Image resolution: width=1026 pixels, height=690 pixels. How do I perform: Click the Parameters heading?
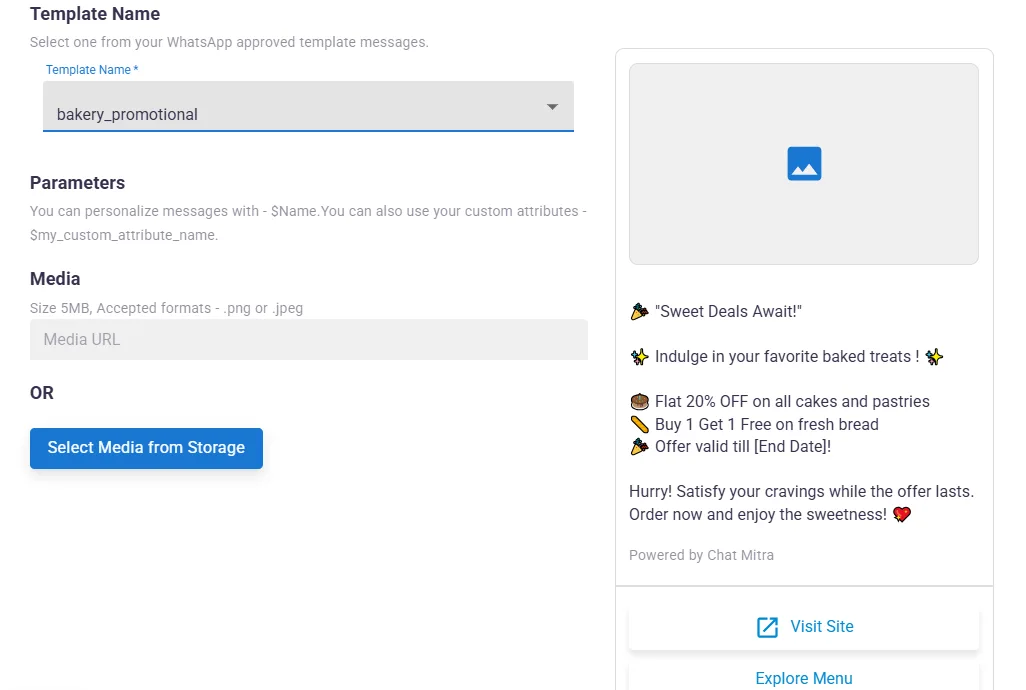point(77,183)
